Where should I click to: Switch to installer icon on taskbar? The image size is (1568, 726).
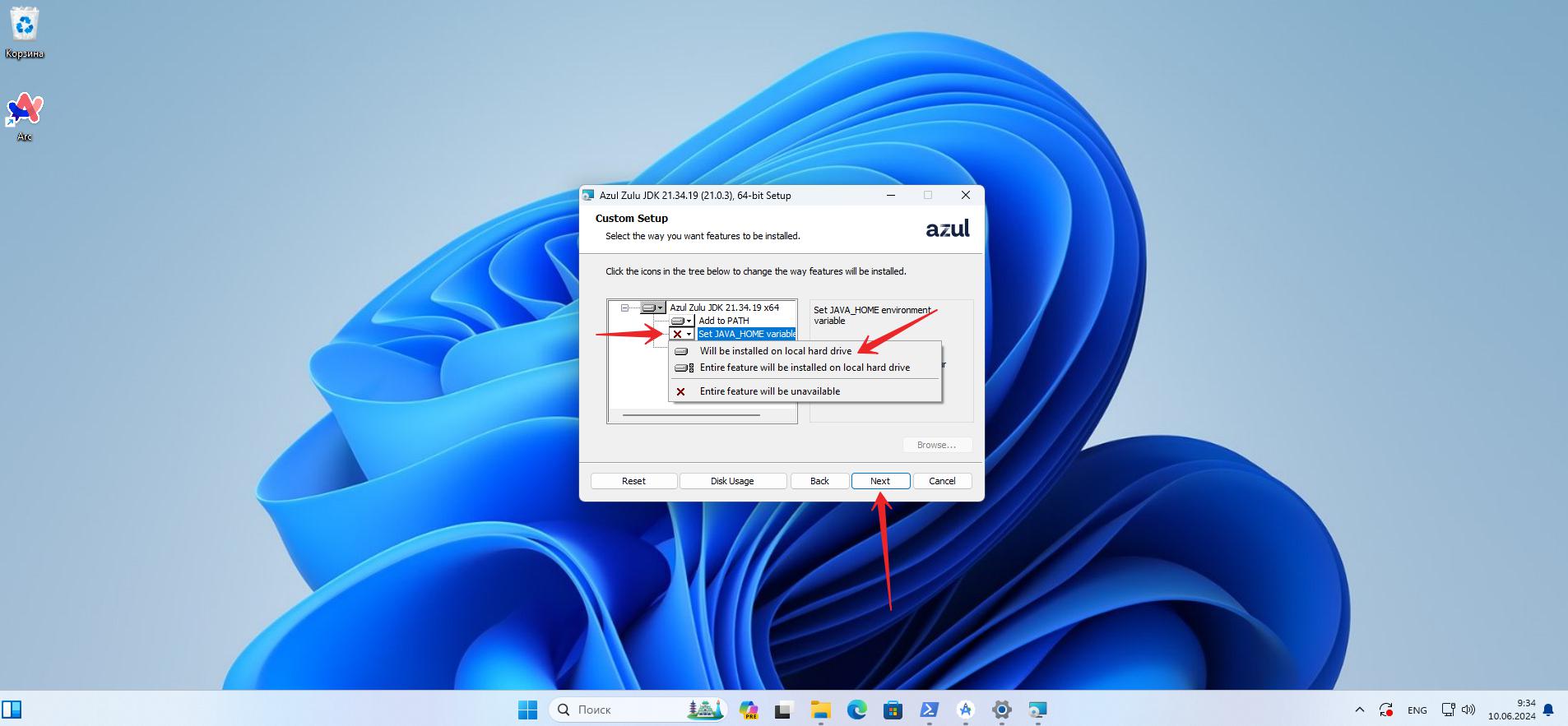point(1037,710)
